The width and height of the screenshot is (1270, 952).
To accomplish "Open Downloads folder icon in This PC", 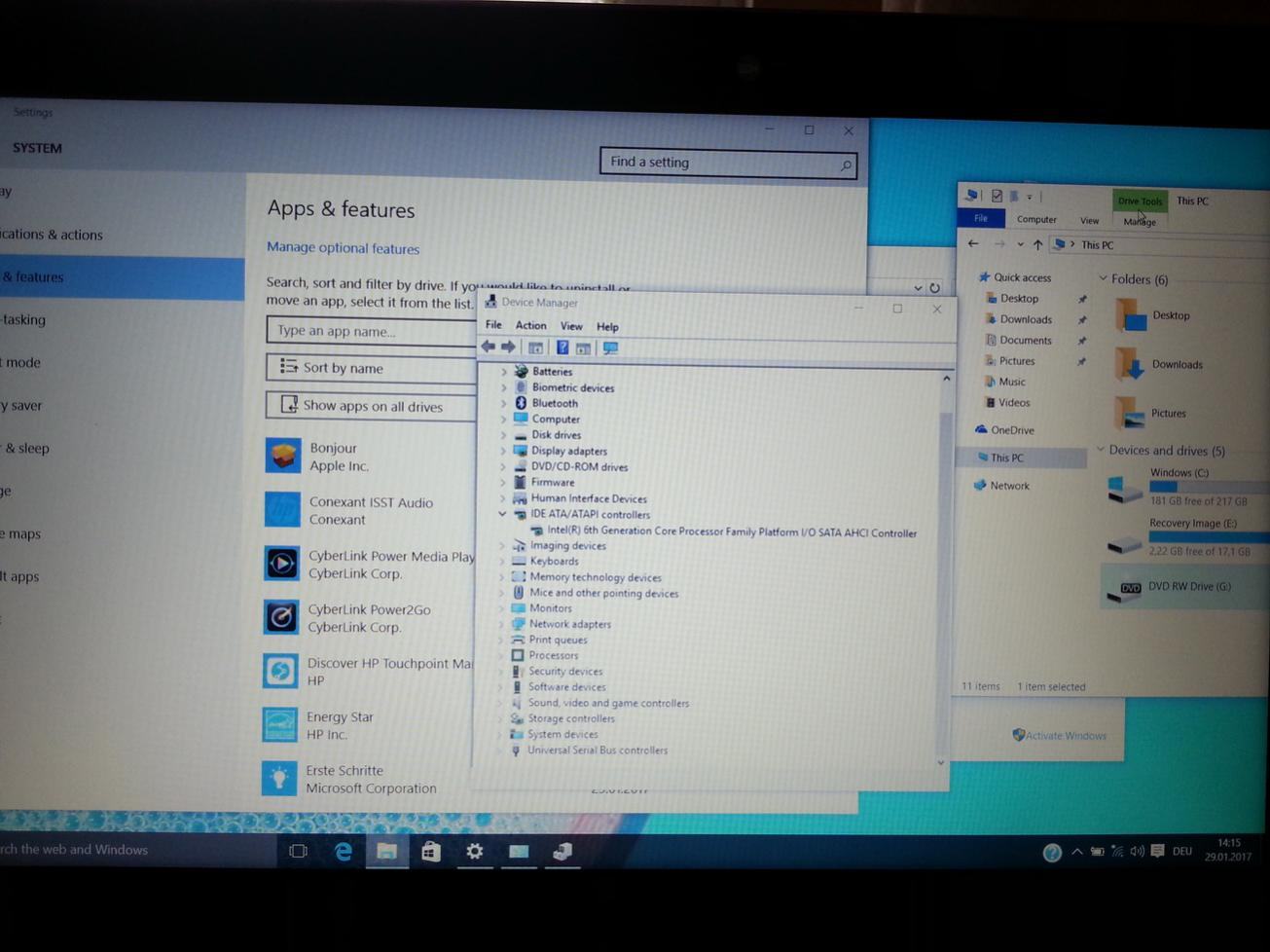I will coord(1130,364).
